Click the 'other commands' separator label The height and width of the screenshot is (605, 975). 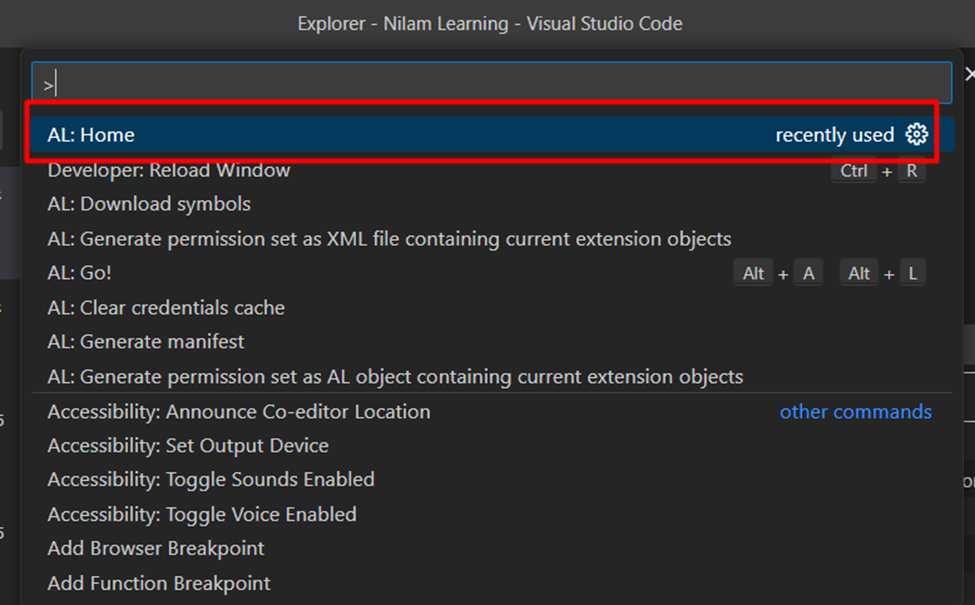tap(856, 412)
